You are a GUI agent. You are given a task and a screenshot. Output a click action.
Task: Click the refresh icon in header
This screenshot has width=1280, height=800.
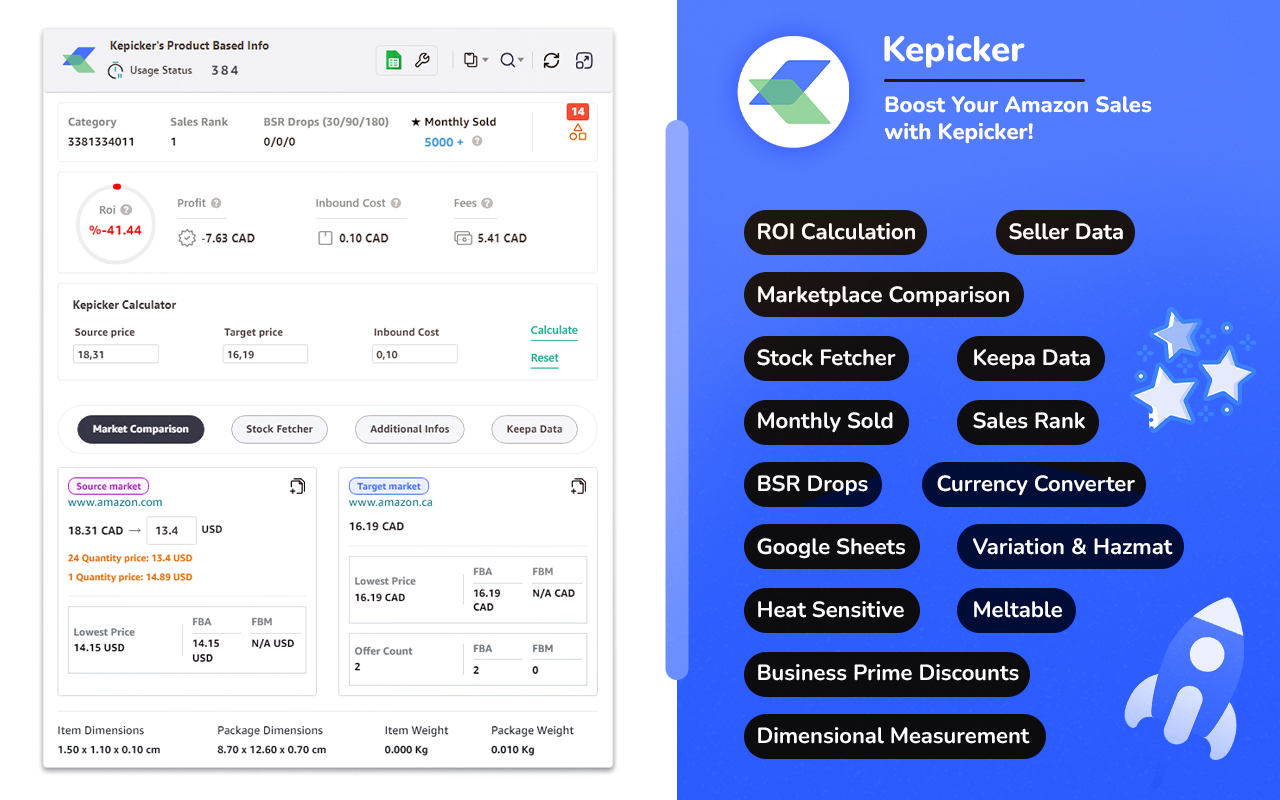(551, 61)
